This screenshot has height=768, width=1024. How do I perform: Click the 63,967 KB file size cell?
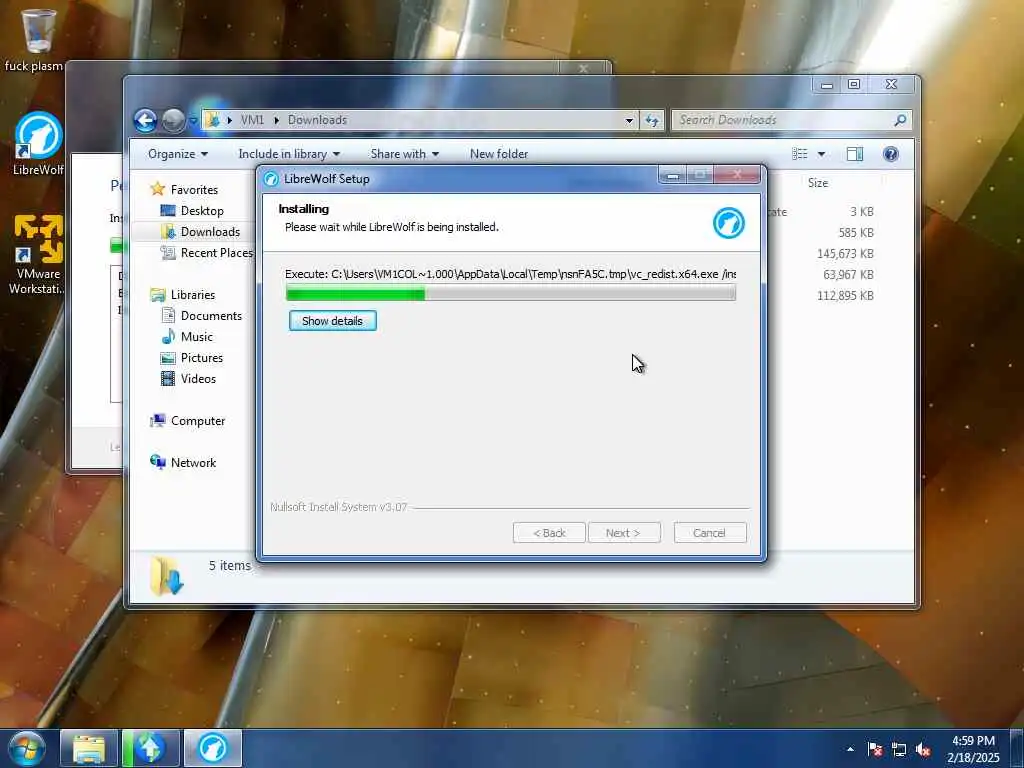[x=848, y=274]
